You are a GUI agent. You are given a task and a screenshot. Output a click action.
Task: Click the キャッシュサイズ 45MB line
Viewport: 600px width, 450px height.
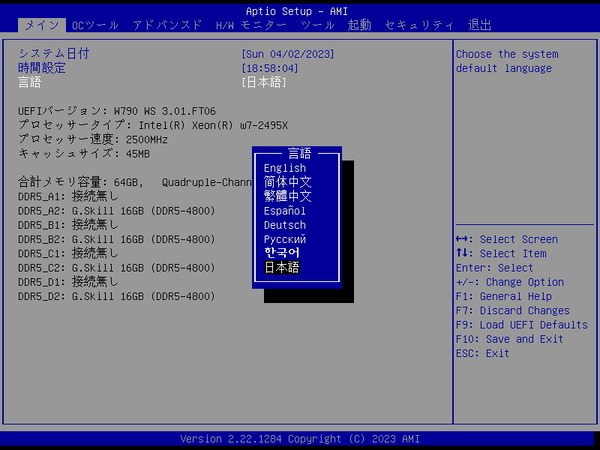84,154
